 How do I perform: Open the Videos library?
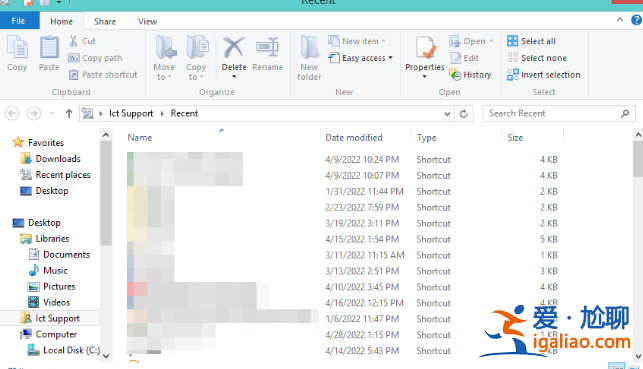49,302
